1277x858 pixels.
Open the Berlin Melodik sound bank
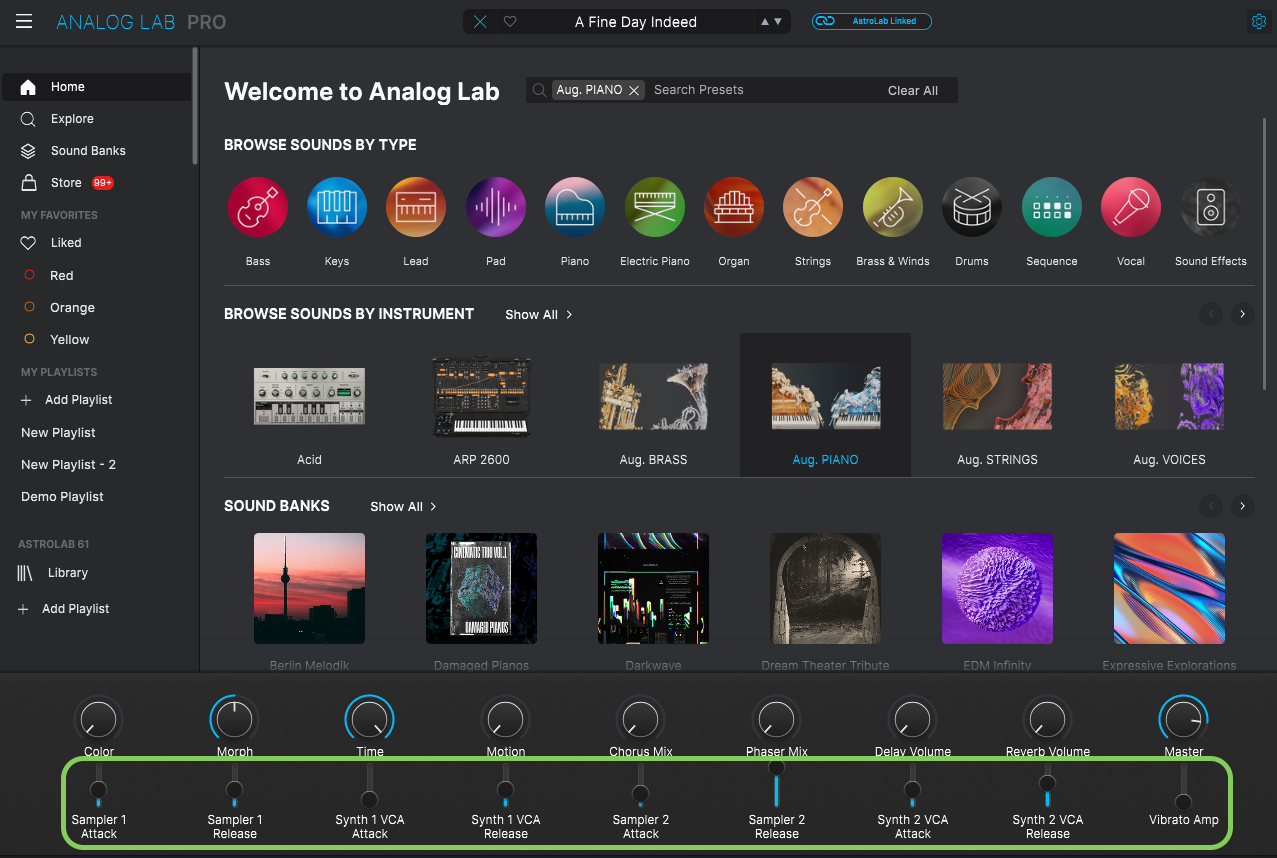pos(310,588)
